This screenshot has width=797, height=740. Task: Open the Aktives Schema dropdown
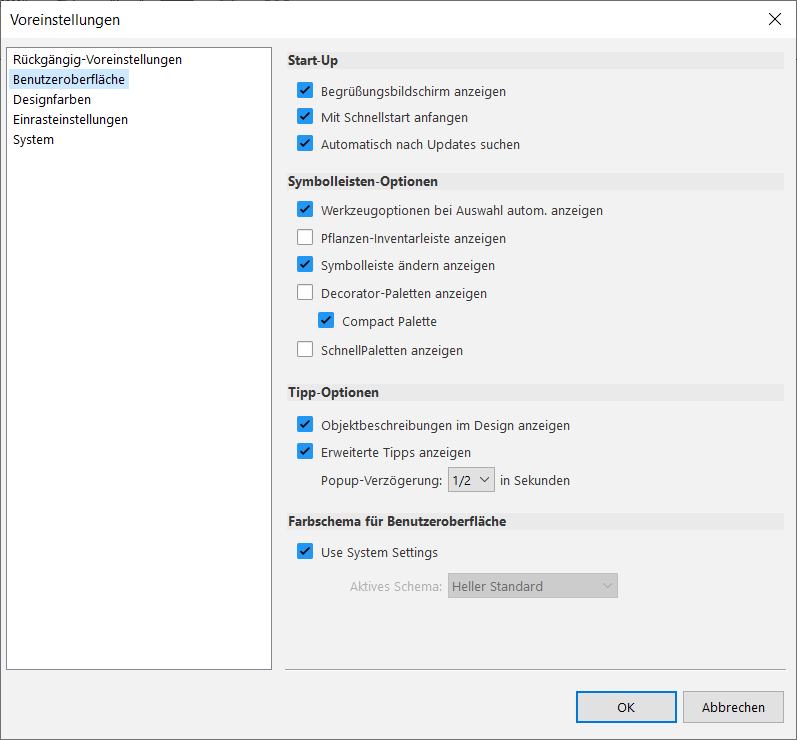[x=533, y=585]
